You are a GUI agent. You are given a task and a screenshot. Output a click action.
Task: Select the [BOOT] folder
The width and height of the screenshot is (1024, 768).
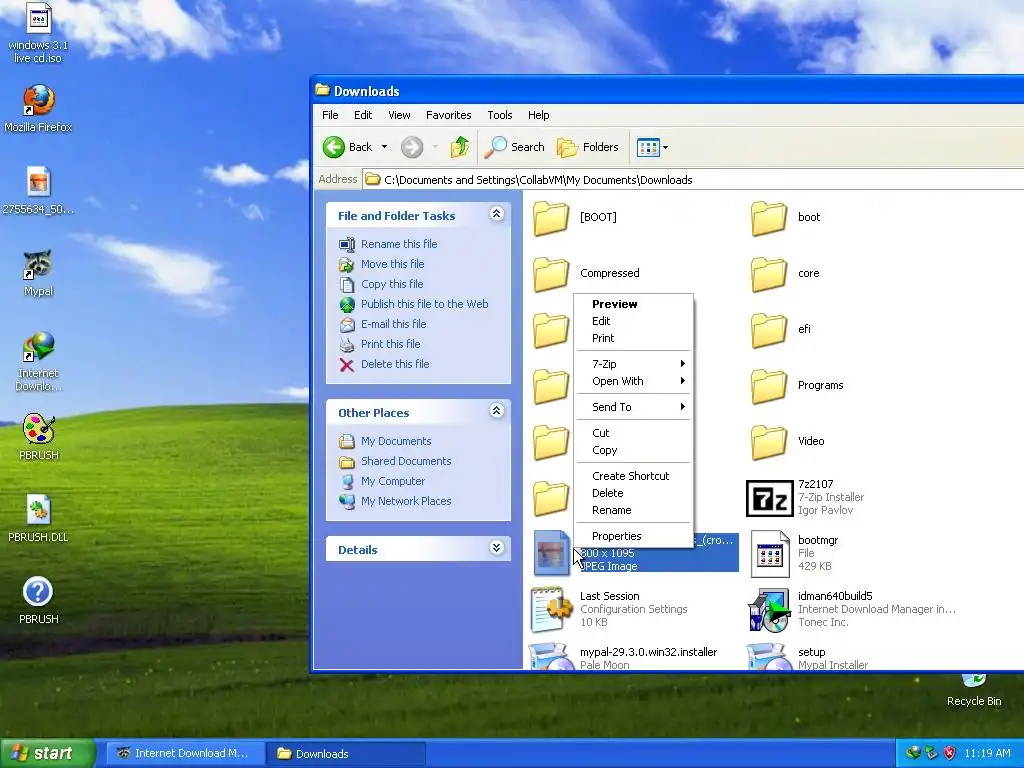tap(575, 217)
